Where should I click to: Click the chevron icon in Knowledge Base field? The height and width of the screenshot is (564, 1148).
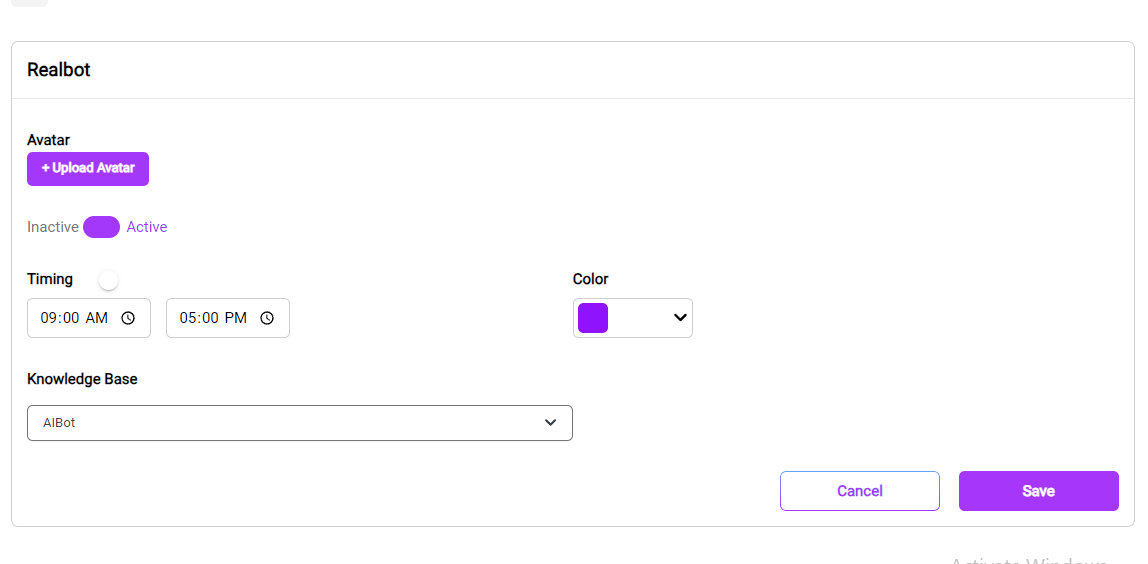[551, 423]
